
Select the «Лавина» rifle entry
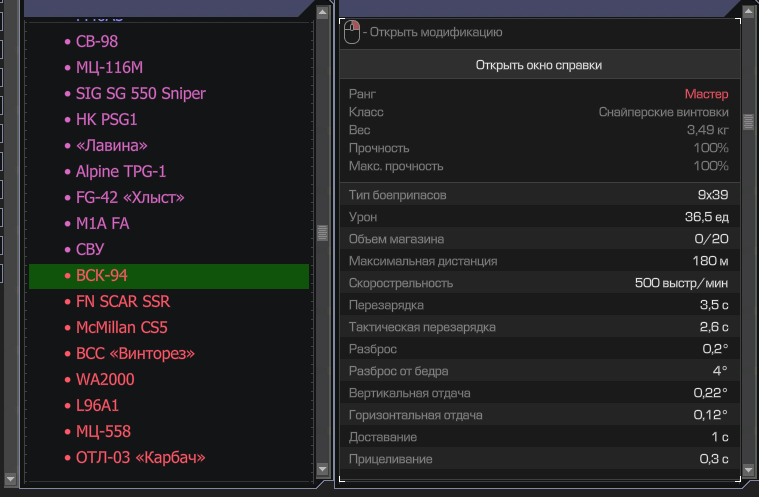pyautogui.click(x=112, y=146)
